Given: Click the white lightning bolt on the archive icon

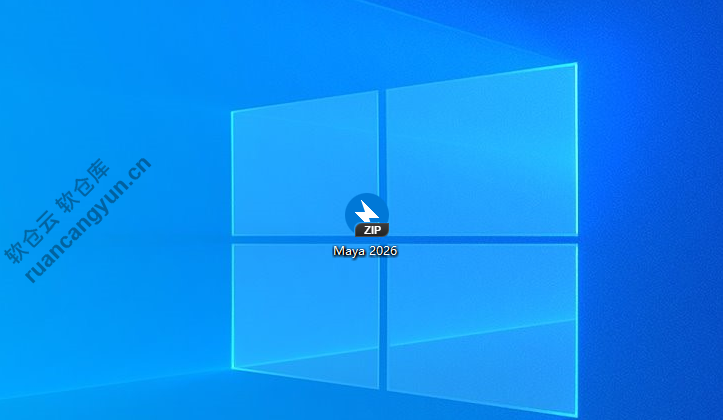Looking at the screenshot, I should tap(367, 211).
